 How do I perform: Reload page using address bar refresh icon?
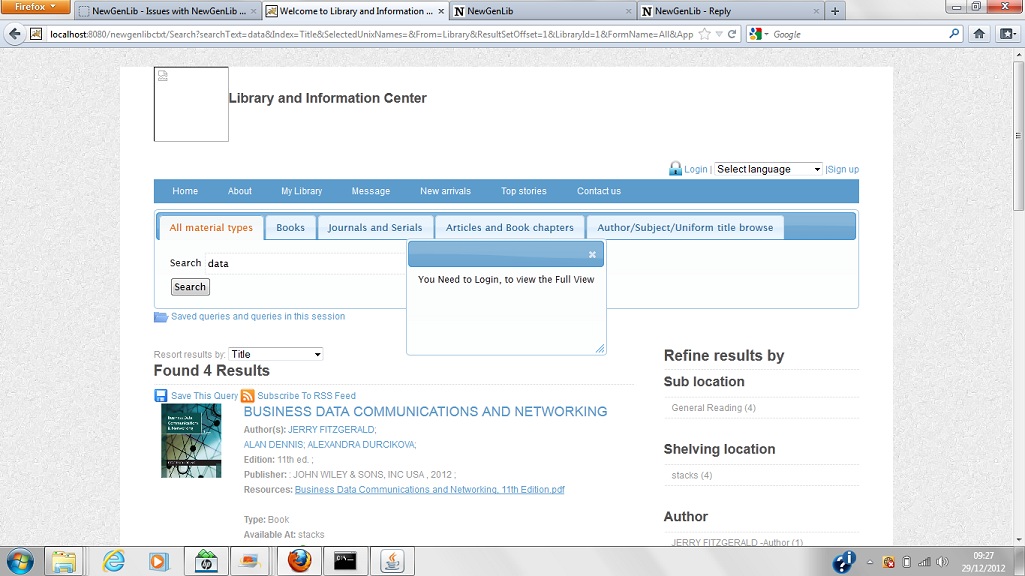pyautogui.click(x=732, y=34)
